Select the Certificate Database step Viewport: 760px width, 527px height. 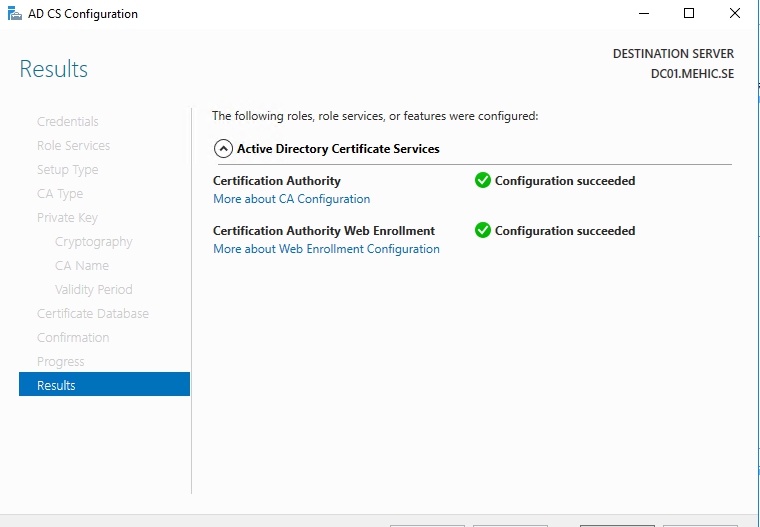tap(92, 314)
